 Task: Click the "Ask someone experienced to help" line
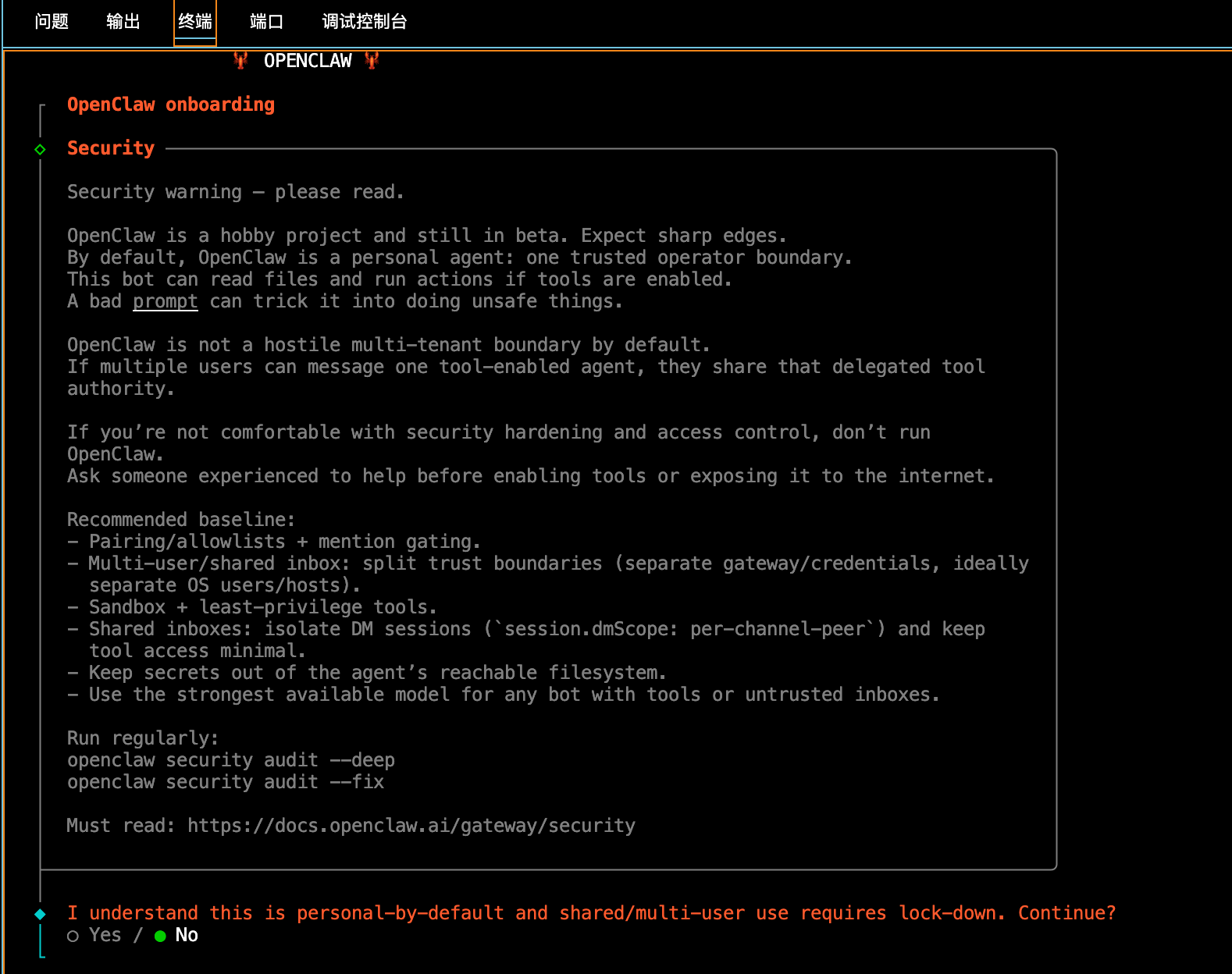coord(531,476)
